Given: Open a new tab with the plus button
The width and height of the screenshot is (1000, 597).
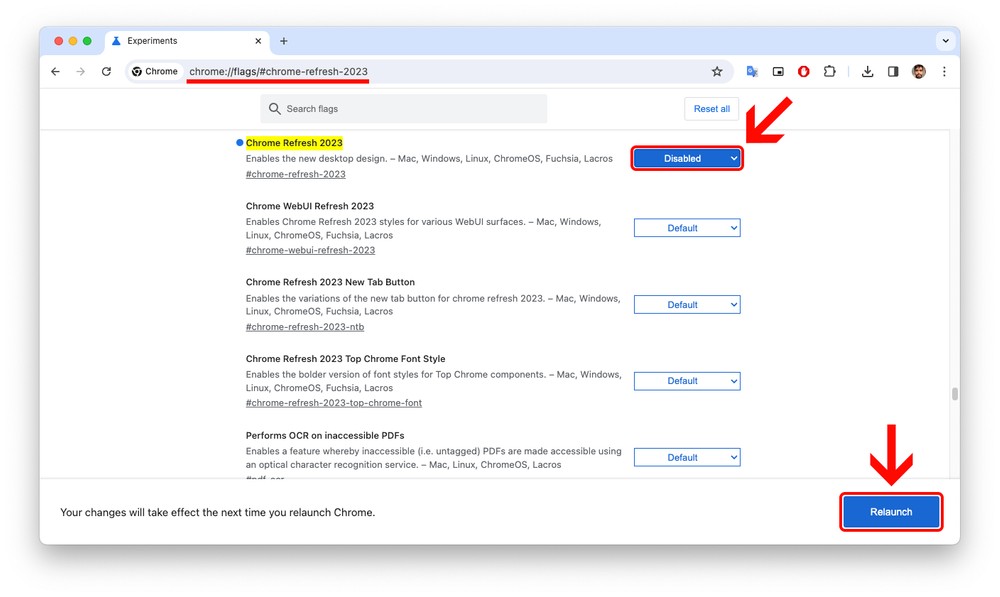Looking at the screenshot, I should [x=284, y=41].
